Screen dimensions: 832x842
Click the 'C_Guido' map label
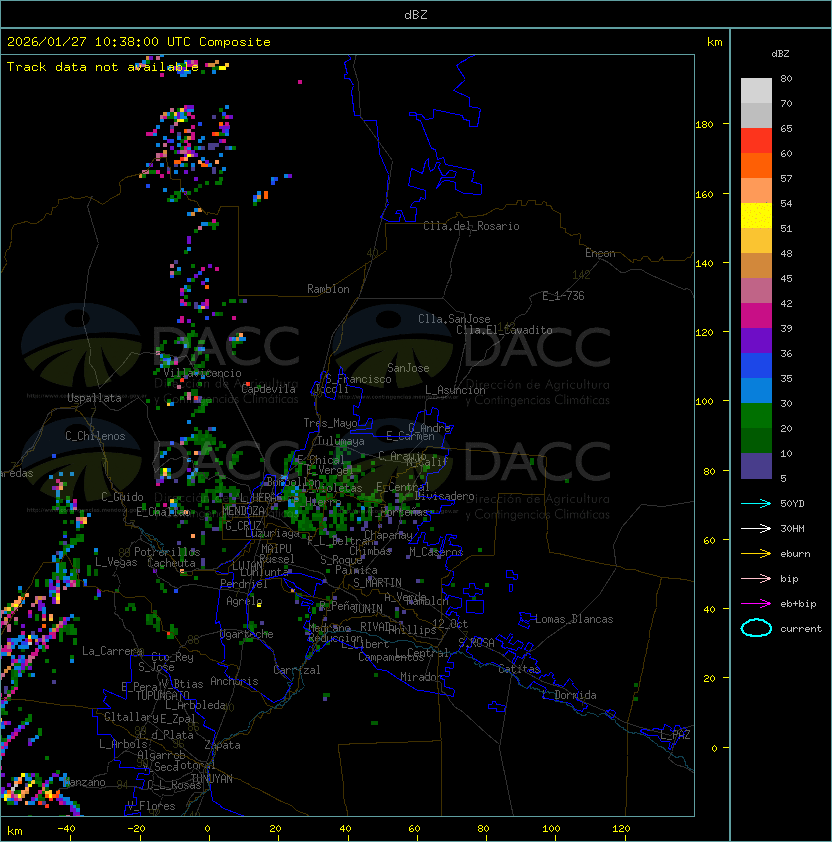[122, 497]
